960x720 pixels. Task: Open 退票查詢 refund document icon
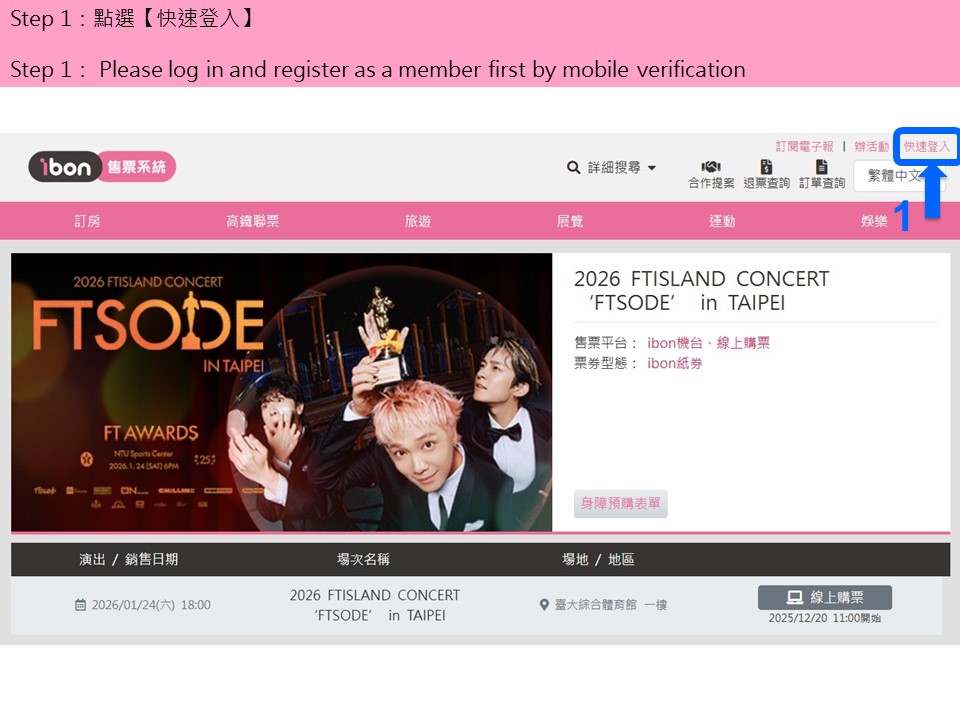point(766,167)
